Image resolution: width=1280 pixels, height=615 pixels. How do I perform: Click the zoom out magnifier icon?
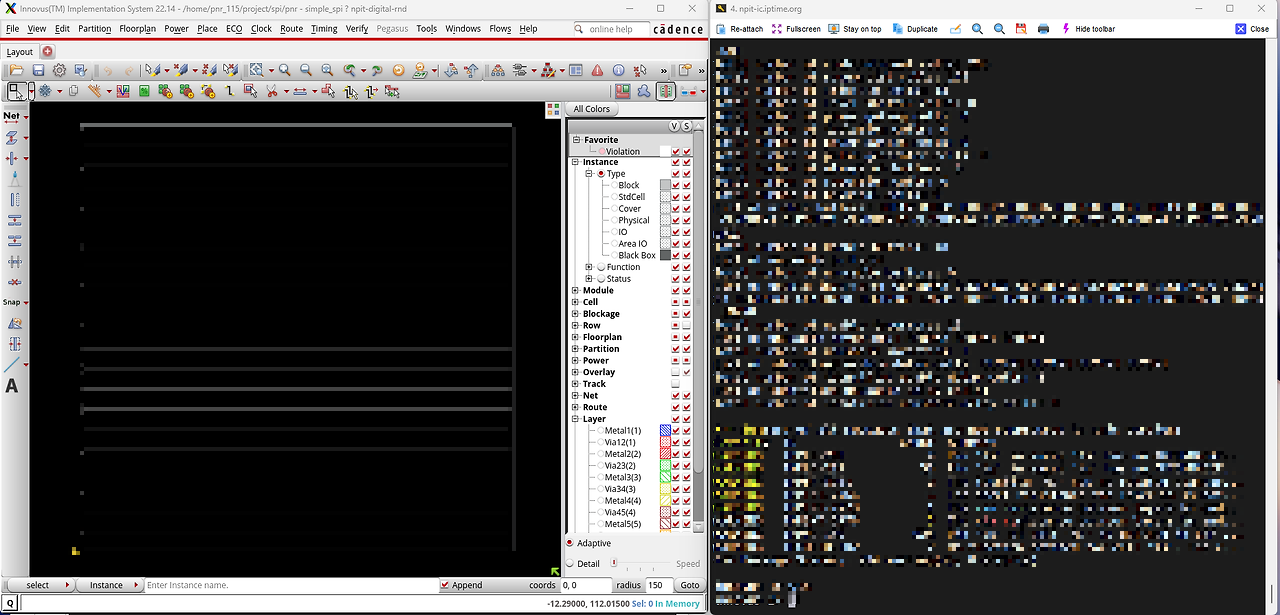pyautogui.click(x=306, y=71)
